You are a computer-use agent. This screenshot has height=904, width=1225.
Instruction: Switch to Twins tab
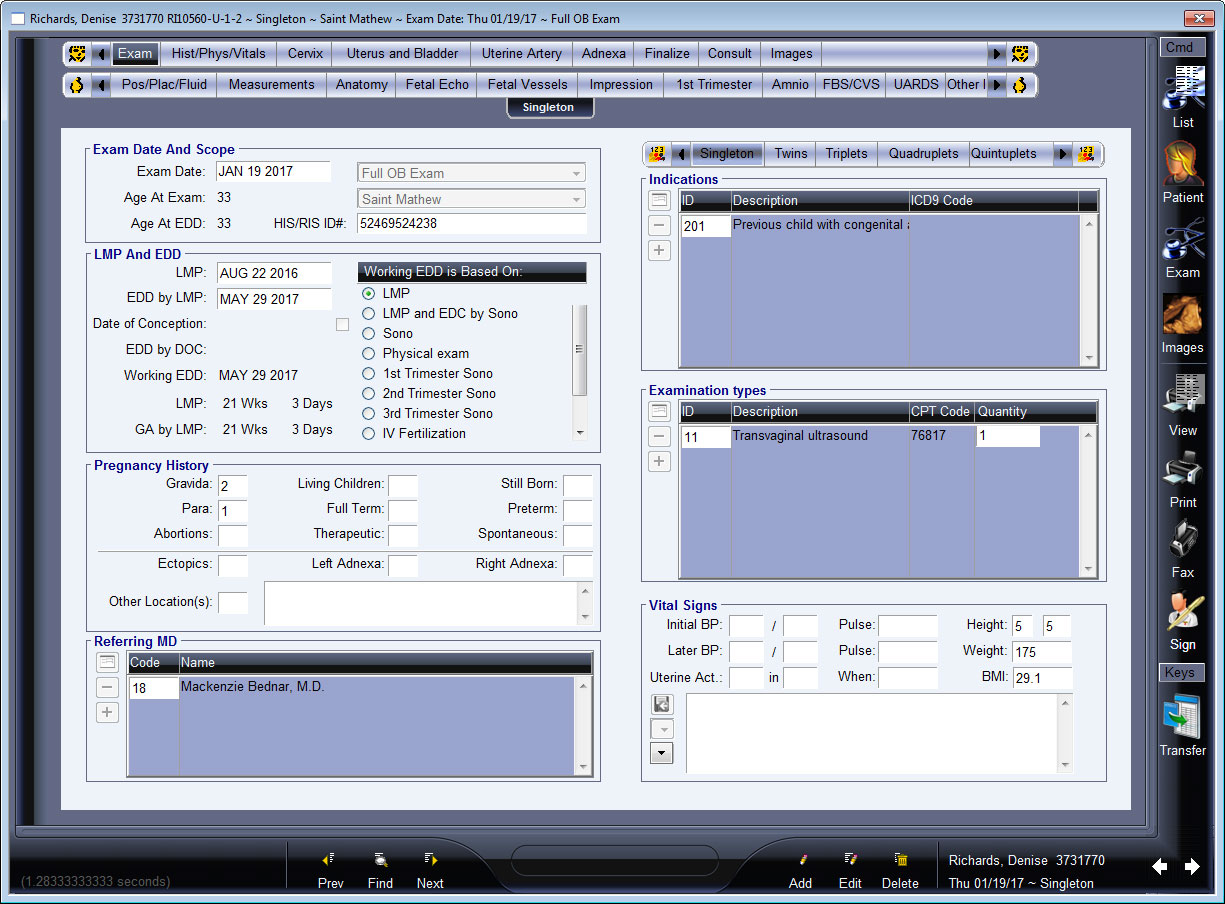(790, 154)
